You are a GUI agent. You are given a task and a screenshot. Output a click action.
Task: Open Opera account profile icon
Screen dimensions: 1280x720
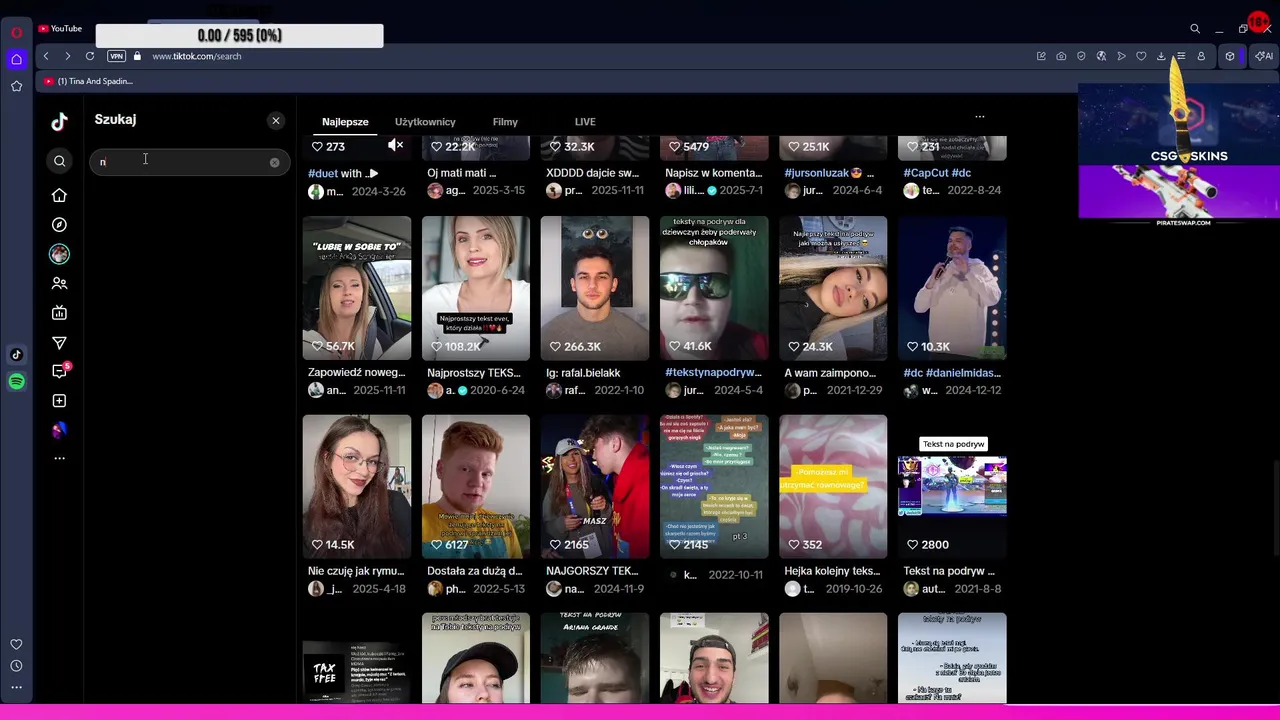[x=1201, y=56]
